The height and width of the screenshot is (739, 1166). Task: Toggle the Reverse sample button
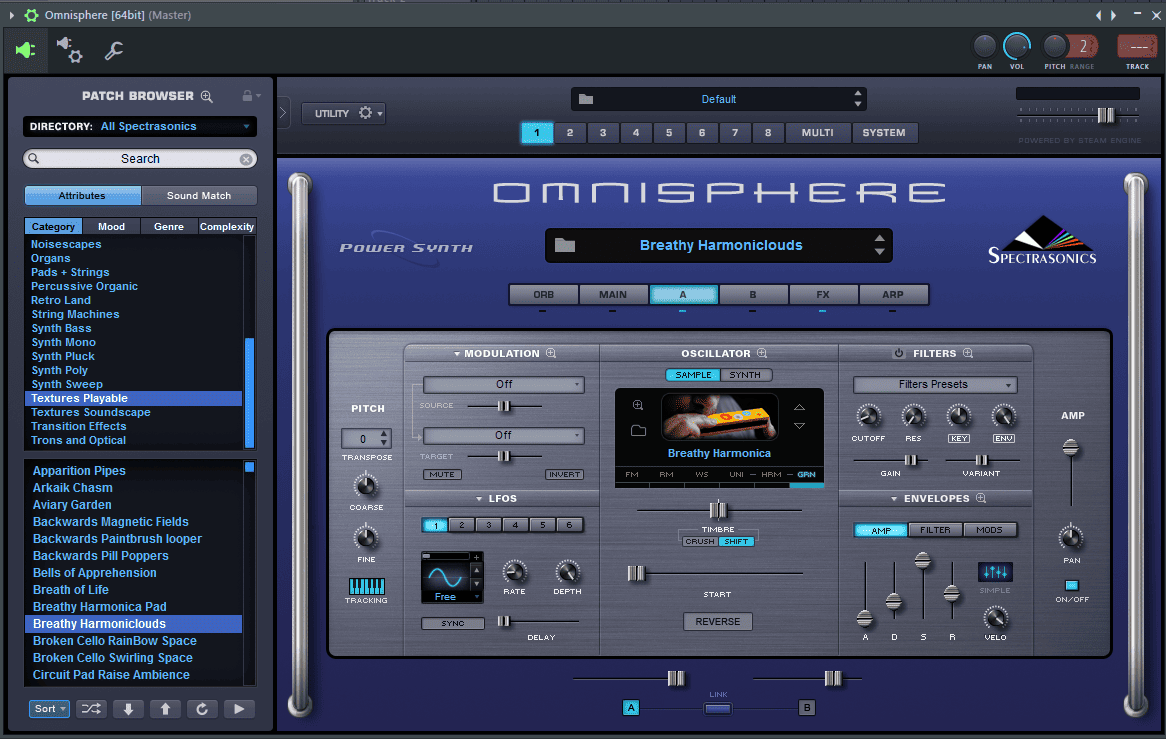(x=718, y=622)
